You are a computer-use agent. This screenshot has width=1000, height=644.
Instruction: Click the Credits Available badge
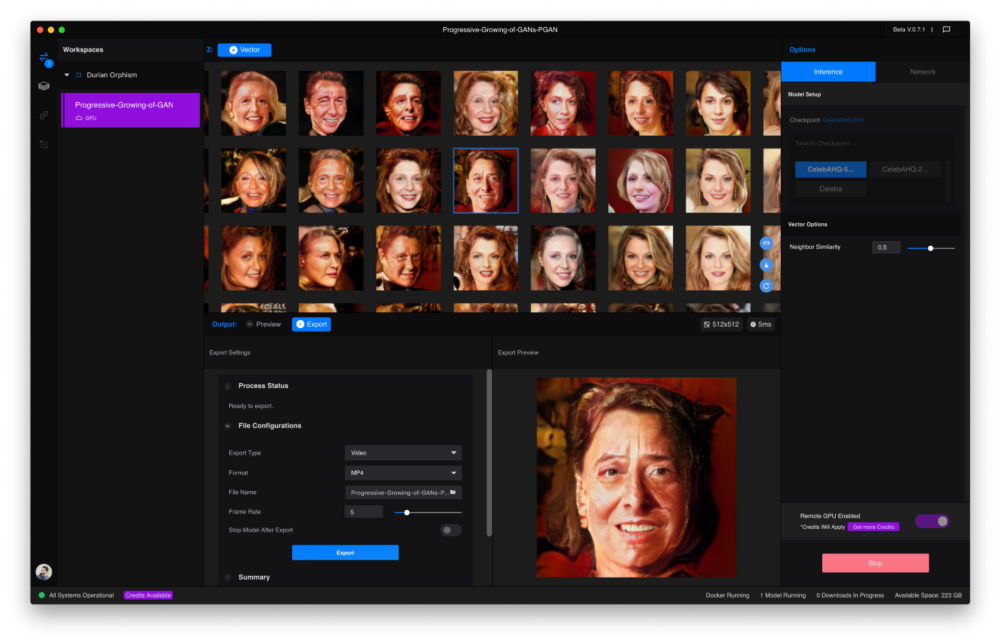(148, 595)
